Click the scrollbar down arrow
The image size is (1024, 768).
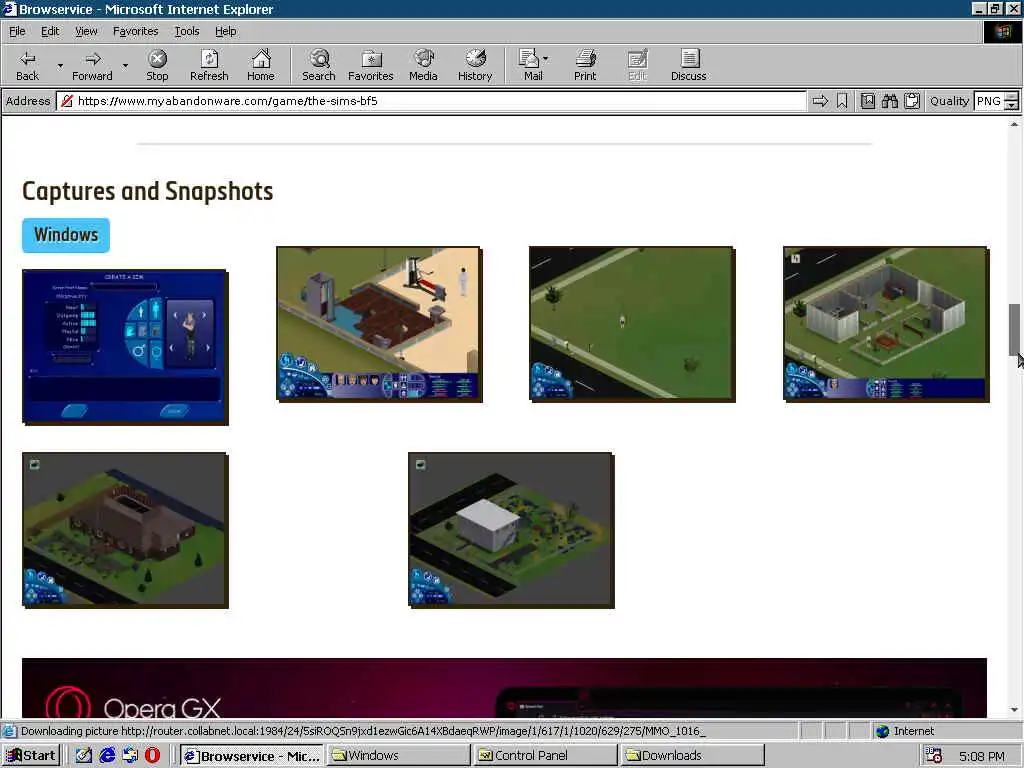tap(1014, 710)
